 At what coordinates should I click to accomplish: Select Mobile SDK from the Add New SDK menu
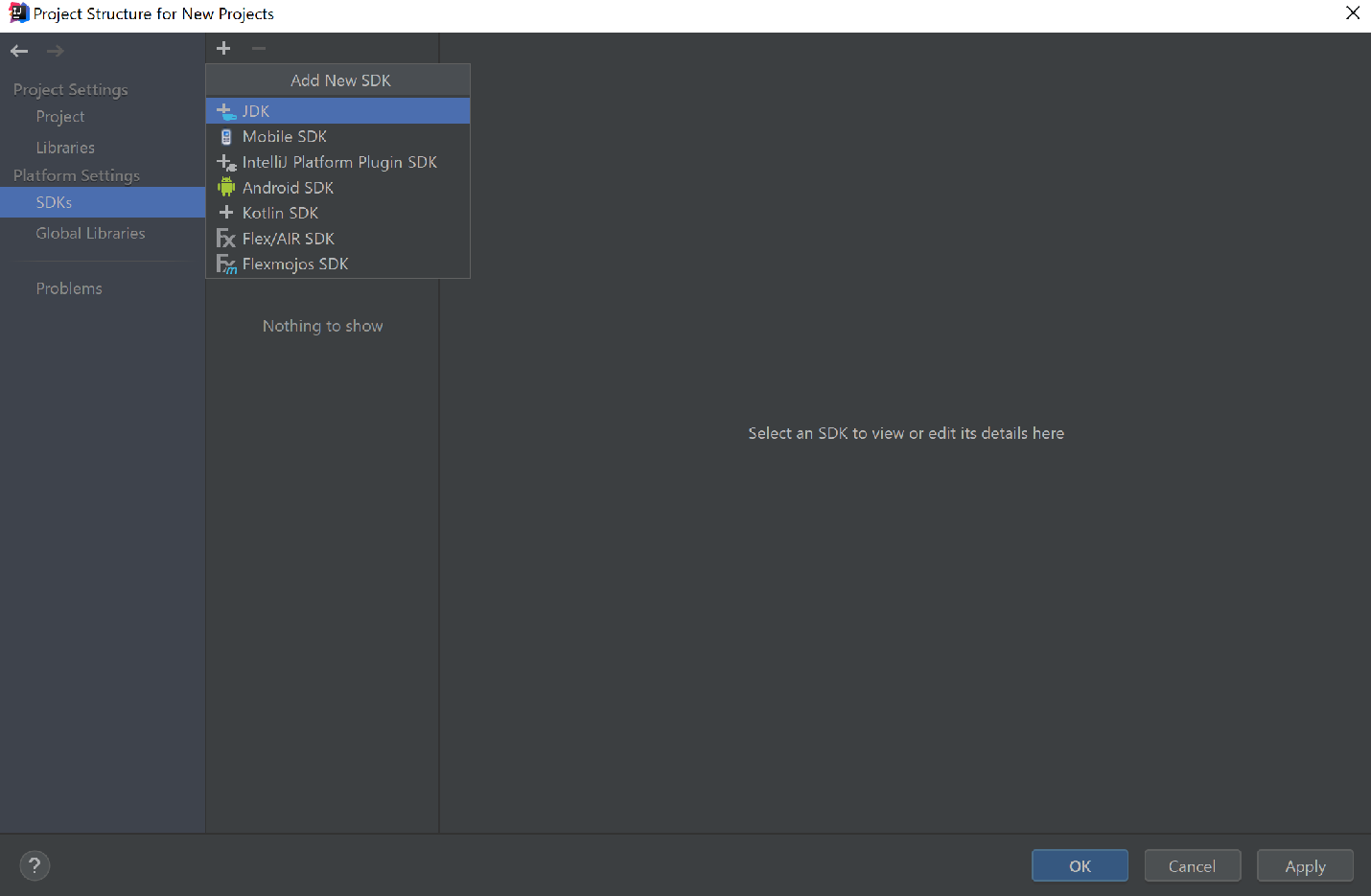(285, 136)
